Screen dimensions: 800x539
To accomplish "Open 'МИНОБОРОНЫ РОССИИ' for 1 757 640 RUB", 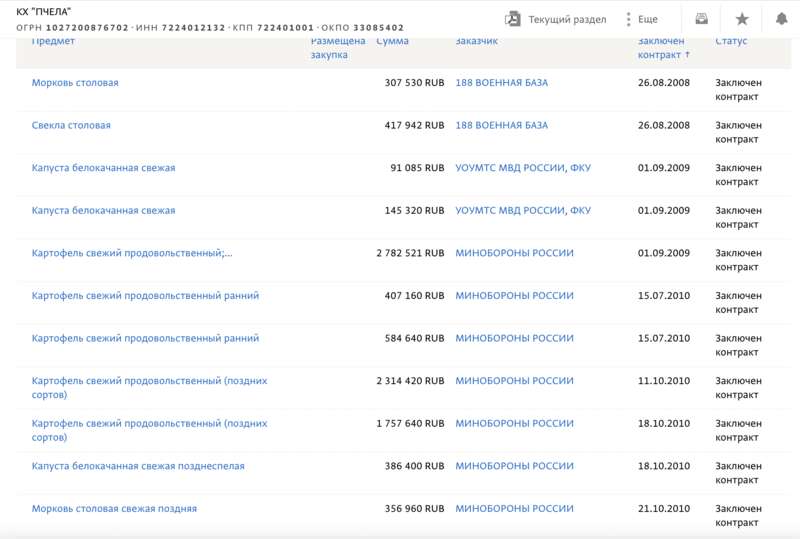I will coord(514,423).
